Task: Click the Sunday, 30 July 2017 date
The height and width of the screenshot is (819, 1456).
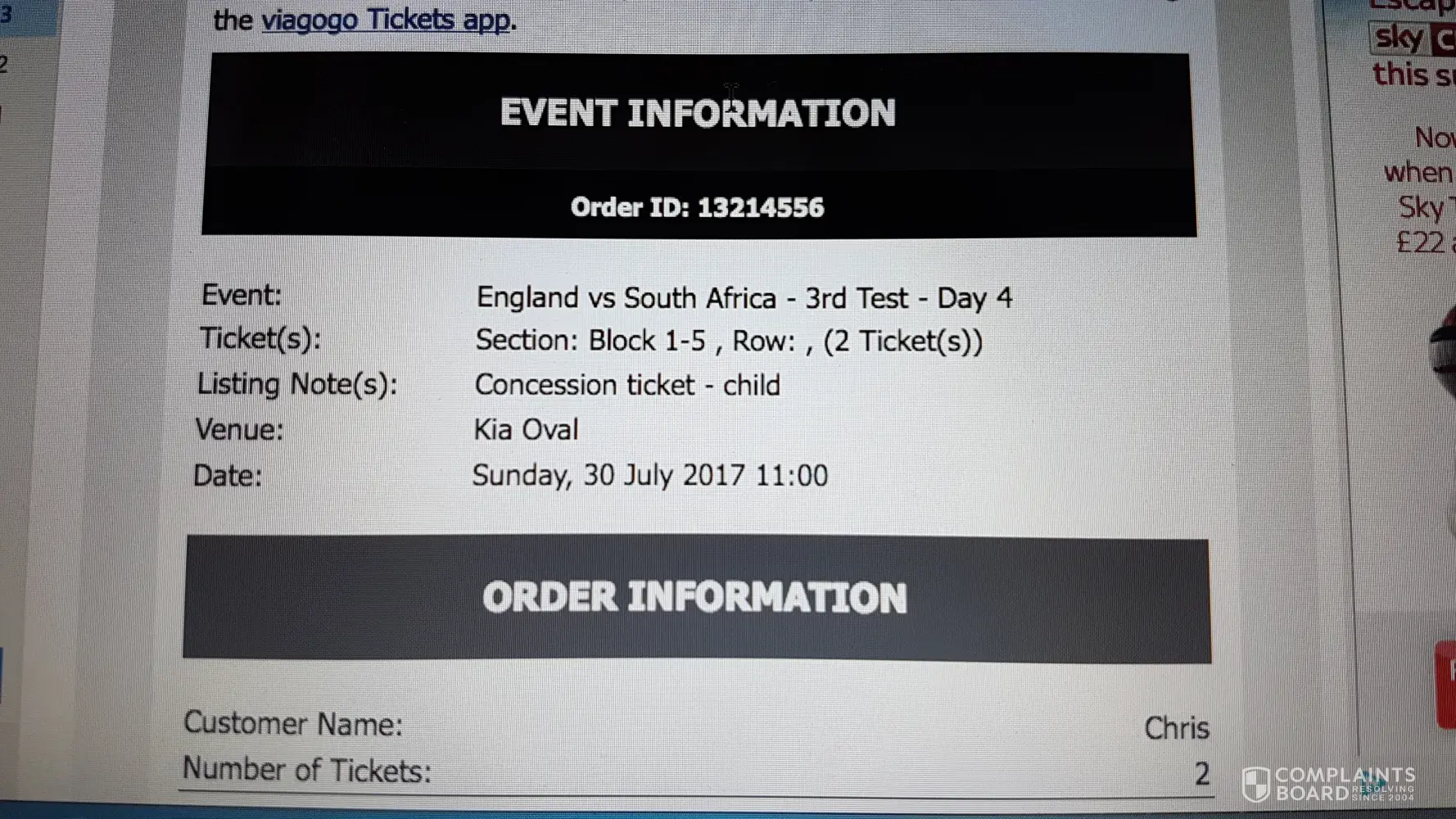Action: [649, 475]
